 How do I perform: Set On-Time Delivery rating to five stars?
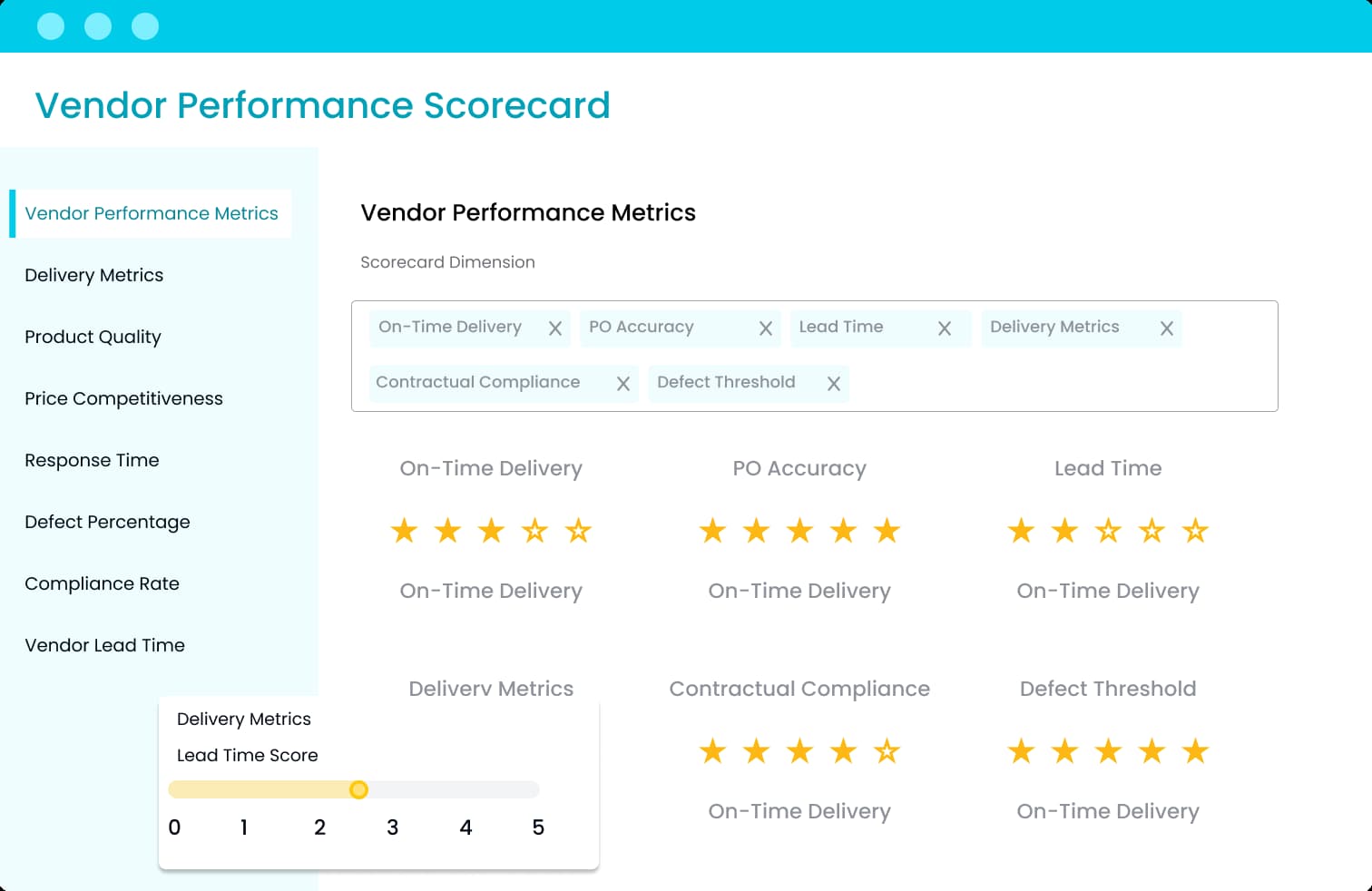pyautogui.click(x=578, y=531)
